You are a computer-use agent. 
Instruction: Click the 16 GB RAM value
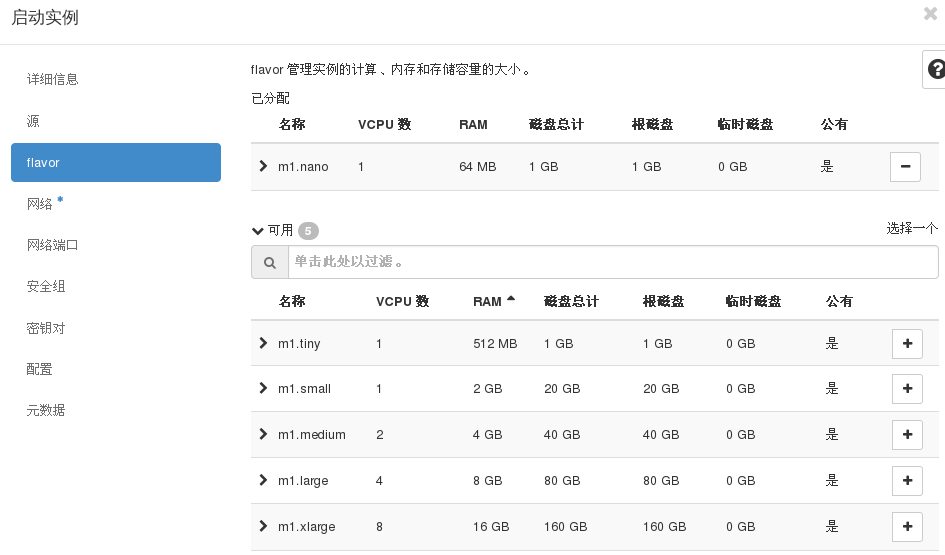click(491, 527)
